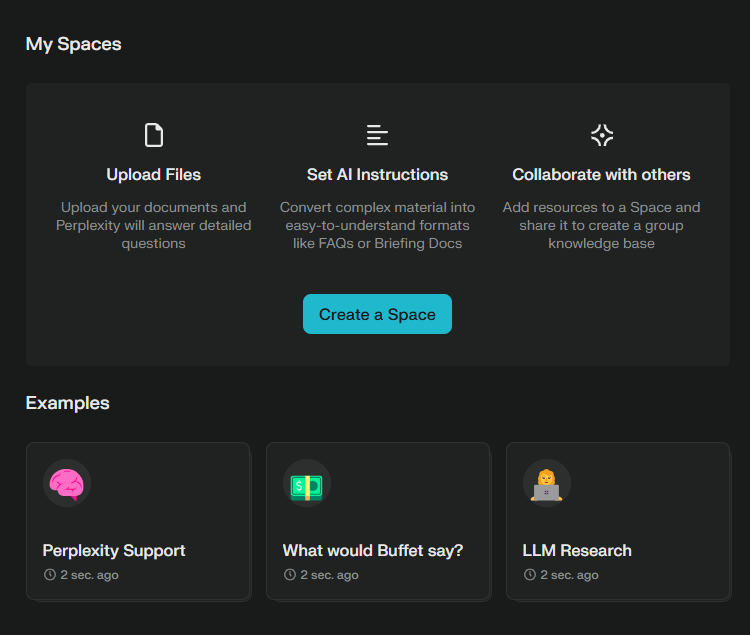This screenshot has height=635, width=750.
Task: Create a Space with the teal button
Action: (377, 314)
